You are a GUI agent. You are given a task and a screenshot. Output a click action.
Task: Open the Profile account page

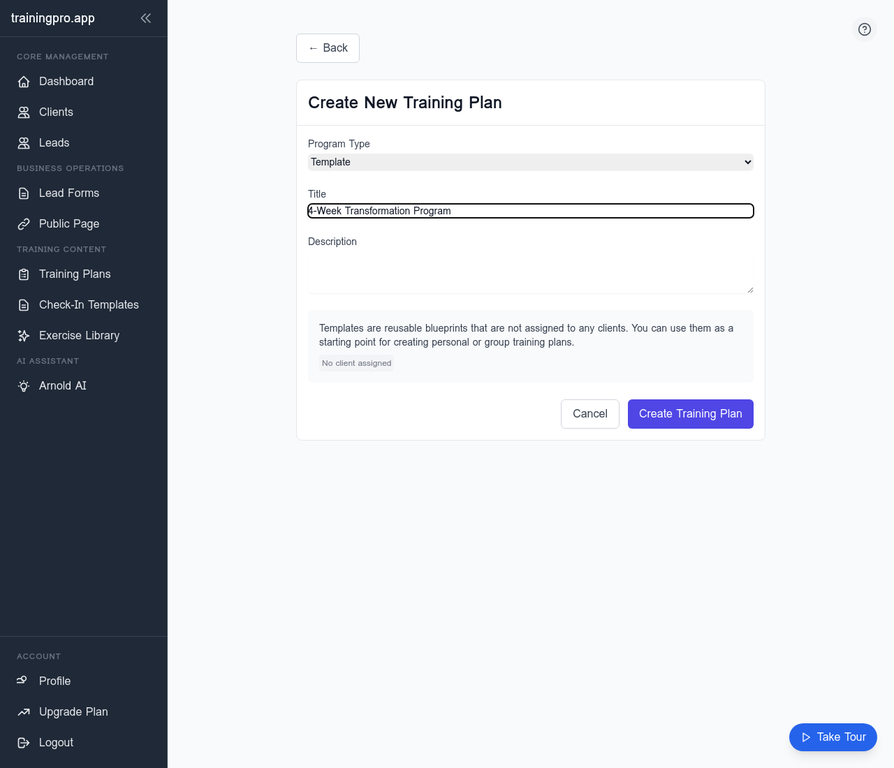click(x=54, y=681)
